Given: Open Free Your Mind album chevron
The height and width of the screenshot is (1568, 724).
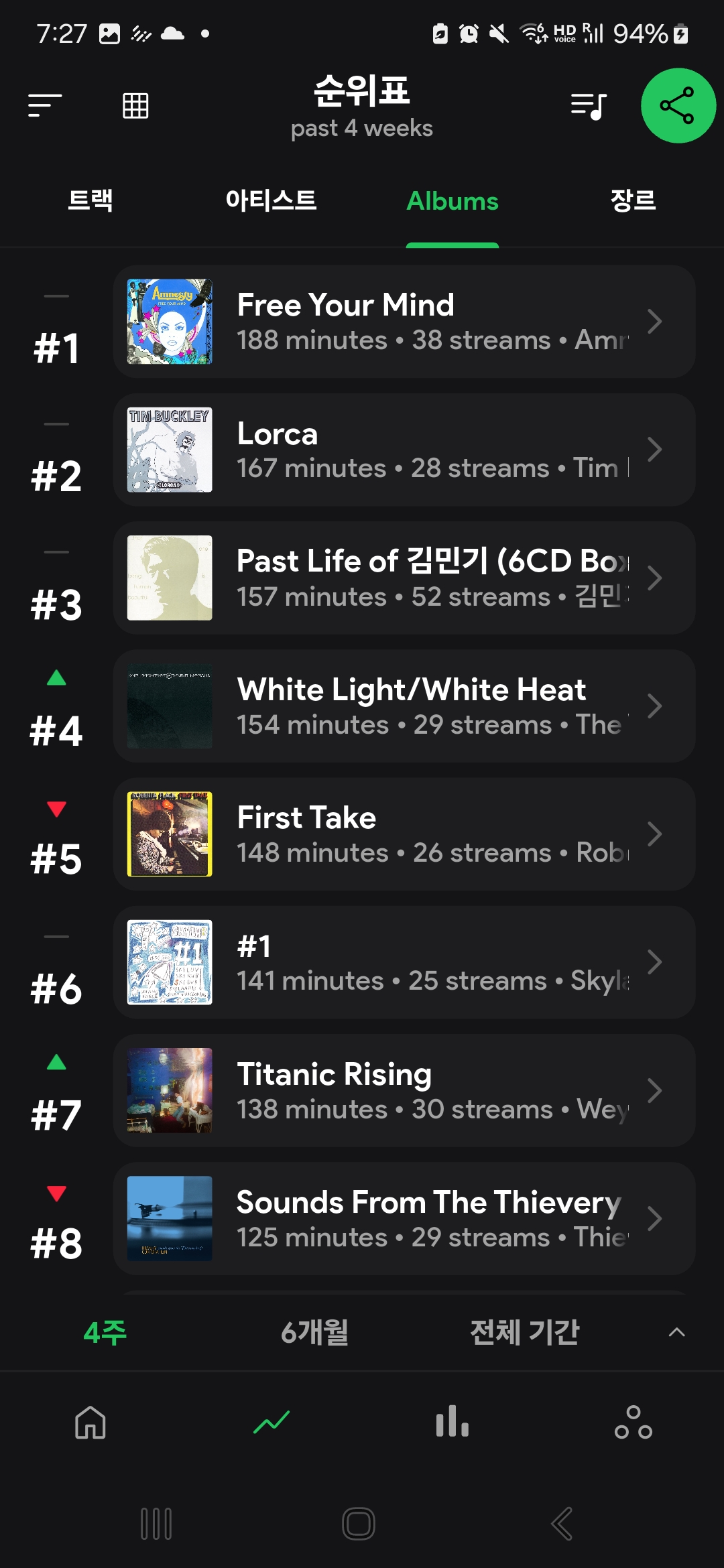Looking at the screenshot, I should [x=655, y=322].
